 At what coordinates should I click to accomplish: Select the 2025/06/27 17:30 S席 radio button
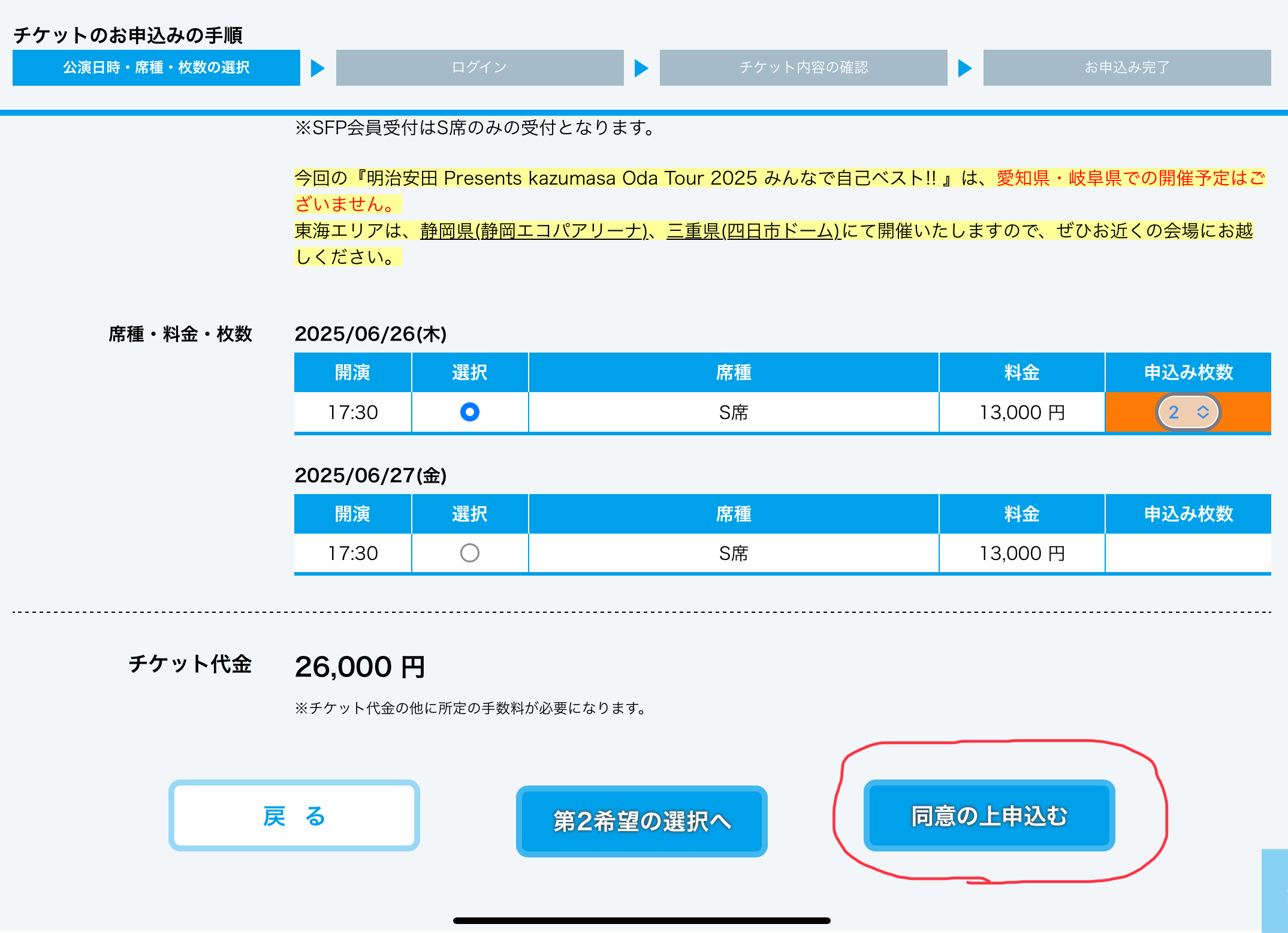469,553
